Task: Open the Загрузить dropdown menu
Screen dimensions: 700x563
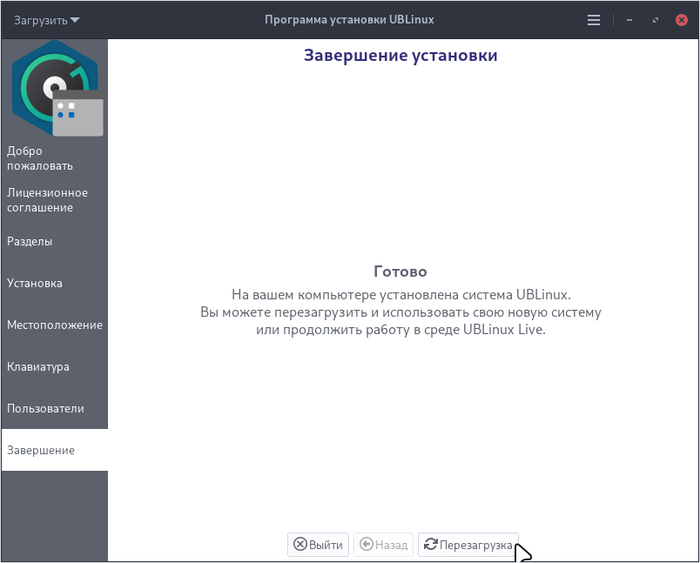Action: click(x=46, y=19)
